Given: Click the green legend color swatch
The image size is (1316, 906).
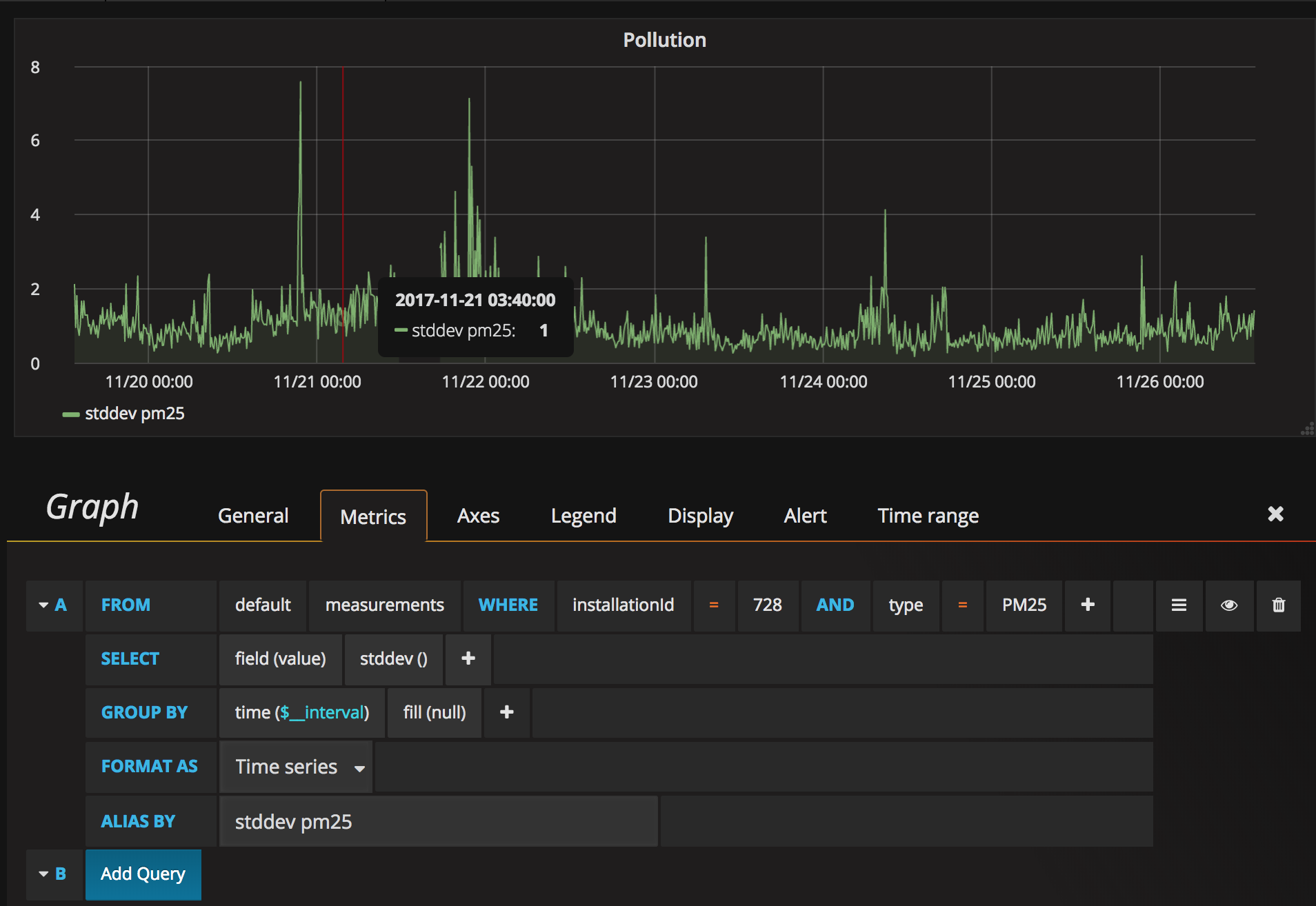Looking at the screenshot, I should click(70, 414).
